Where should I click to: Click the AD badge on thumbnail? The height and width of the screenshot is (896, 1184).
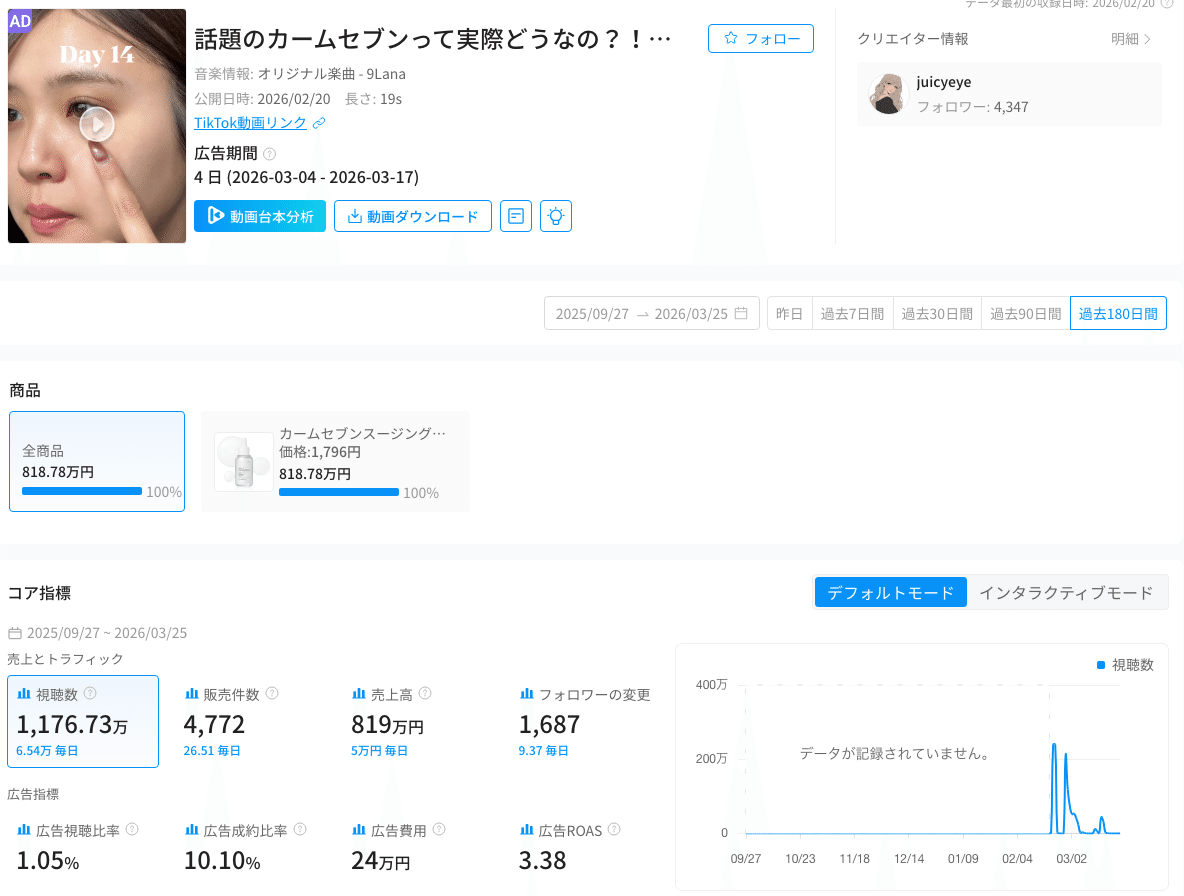tap(20, 21)
